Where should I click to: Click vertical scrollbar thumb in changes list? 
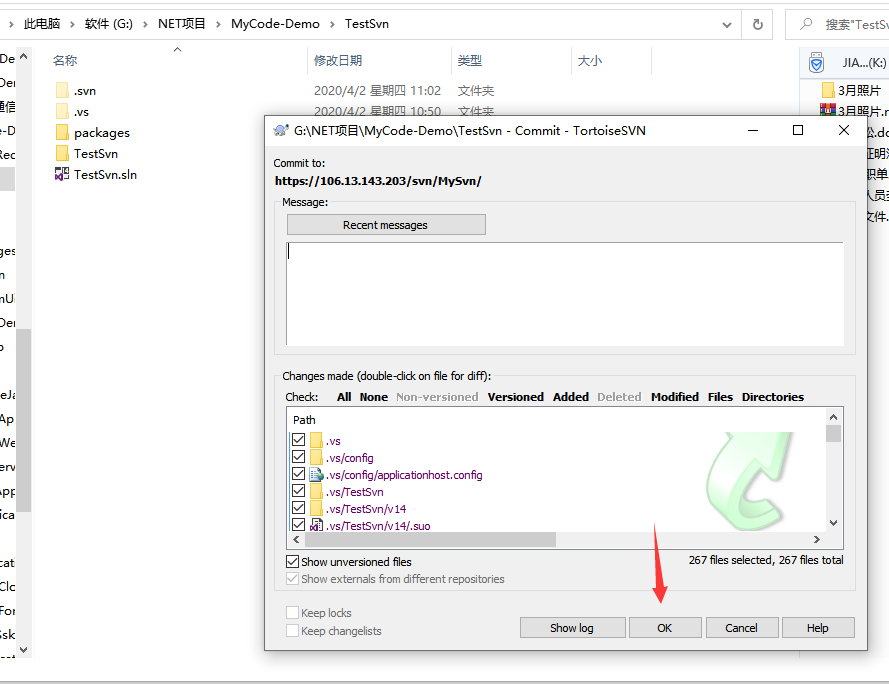tap(833, 433)
